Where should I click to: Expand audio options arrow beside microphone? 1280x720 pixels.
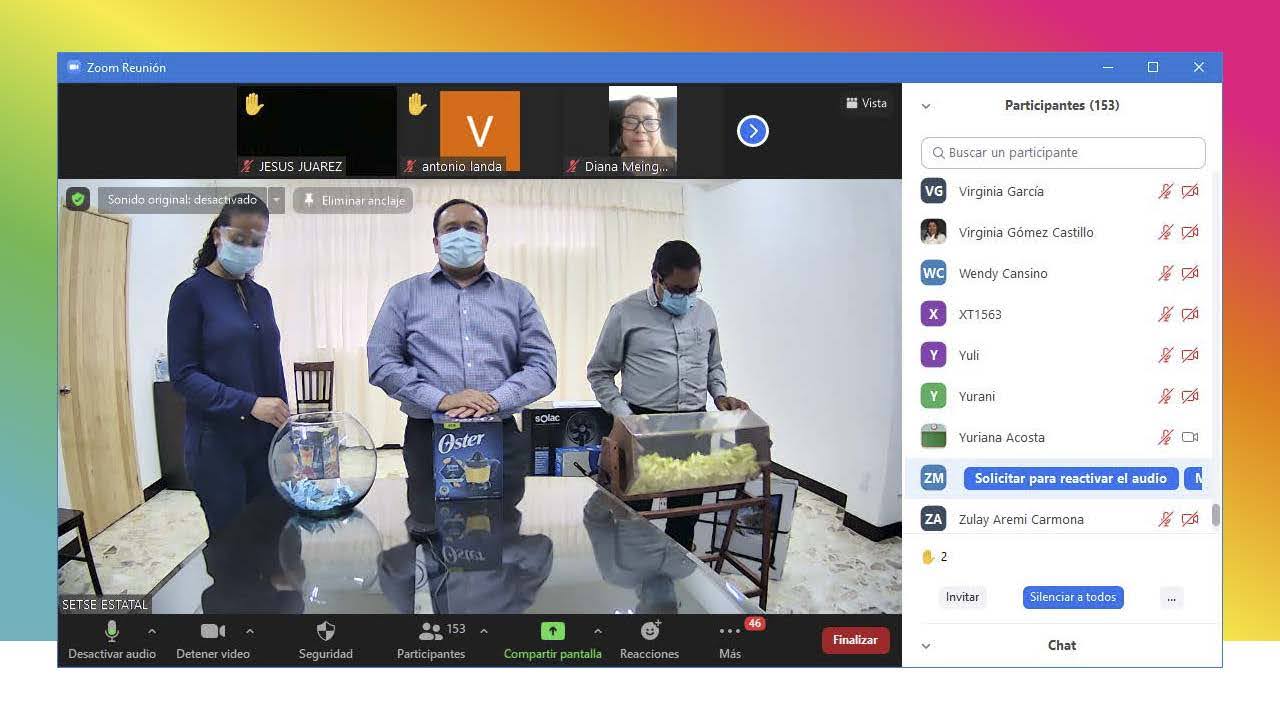(x=152, y=631)
